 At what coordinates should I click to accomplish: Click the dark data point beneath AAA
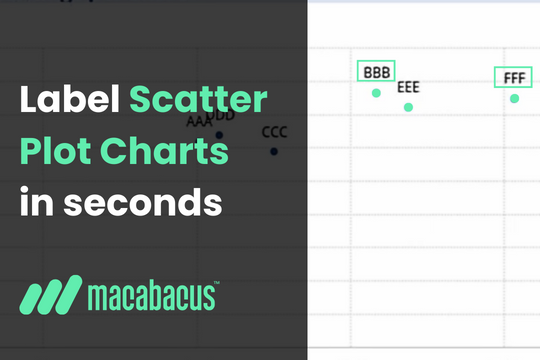click(x=219, y=135)
